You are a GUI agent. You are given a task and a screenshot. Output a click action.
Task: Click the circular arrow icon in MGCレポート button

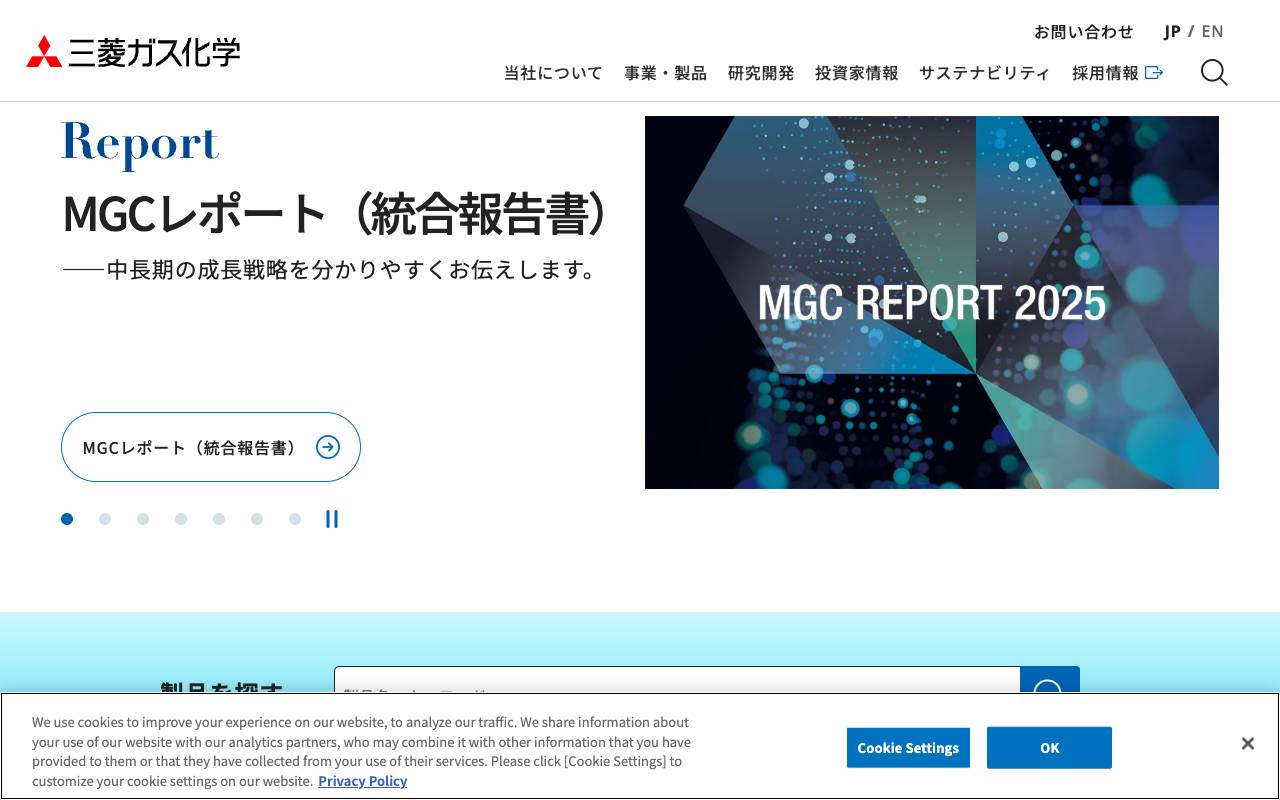point(328,447)
